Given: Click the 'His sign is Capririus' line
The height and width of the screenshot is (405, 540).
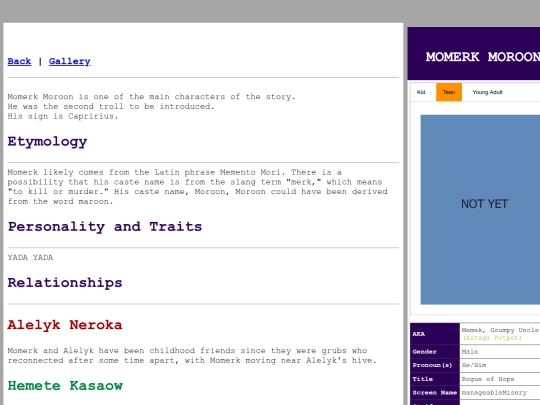Looking at the screenshot, I should point(63,116).
